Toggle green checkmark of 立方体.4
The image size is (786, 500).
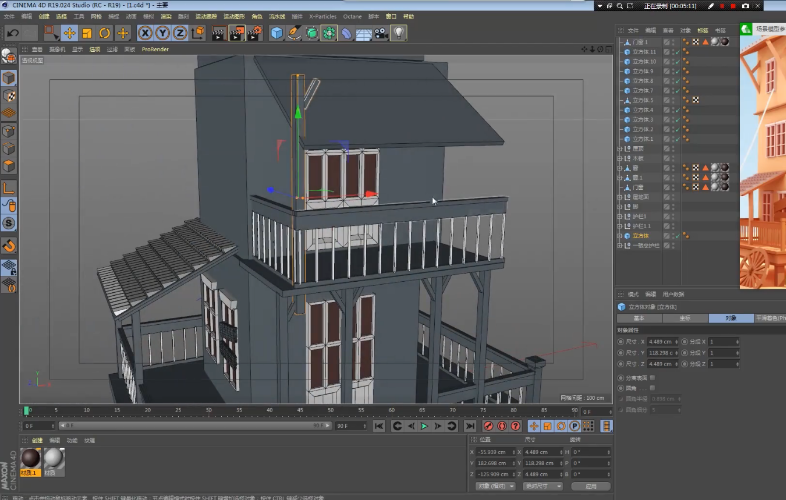[678, 110]
